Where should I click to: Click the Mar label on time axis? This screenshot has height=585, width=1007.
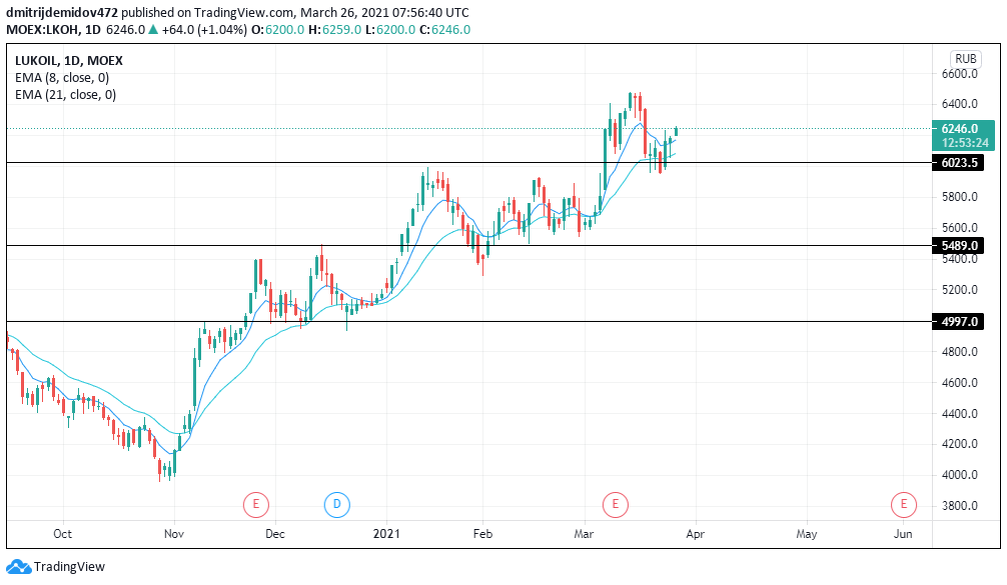tap(584, 534)
